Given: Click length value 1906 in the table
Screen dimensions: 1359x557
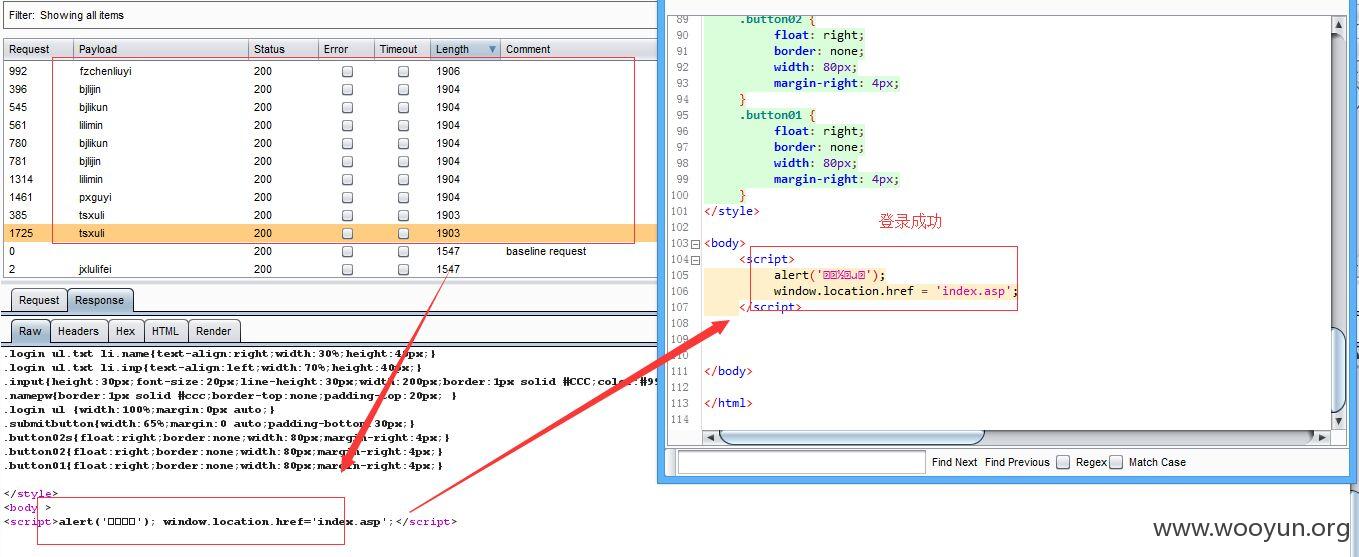Looking at the screenshot, I should [448, 71].
